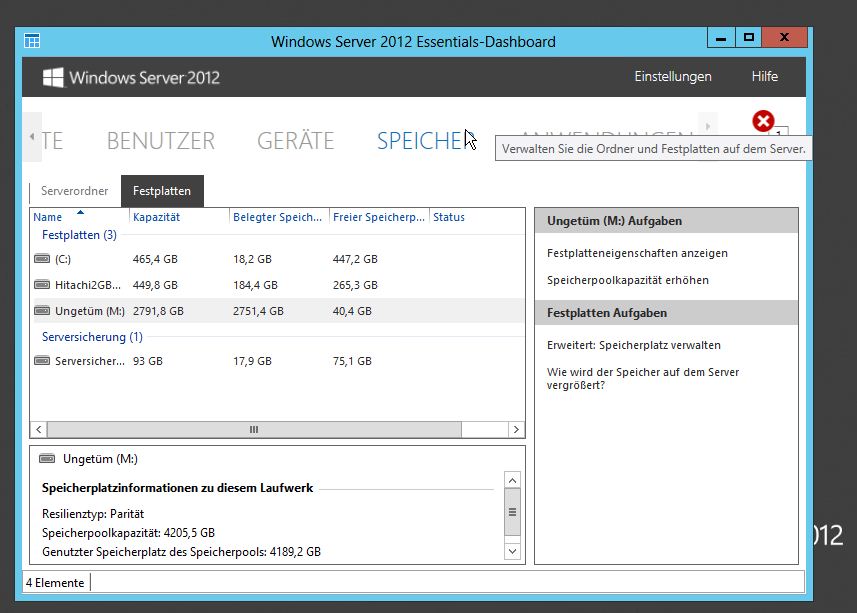This screenshot has width=857, height=613.
Task: Minimize the dashboard window
Action: click(x=721, y=37)
